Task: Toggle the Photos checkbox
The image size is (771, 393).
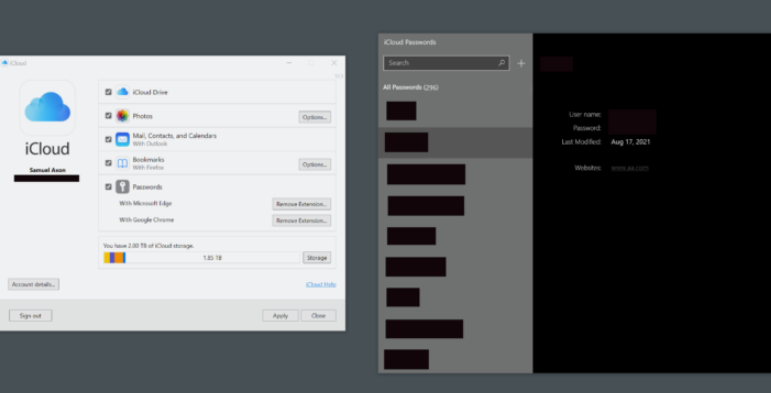Action: pos(108,116)
